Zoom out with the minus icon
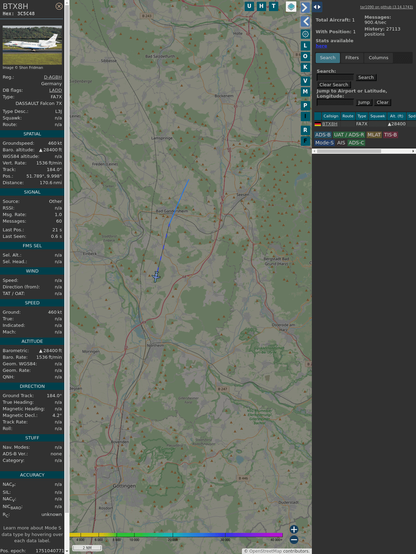Screen dimensions: 416x554 [294, 540]
